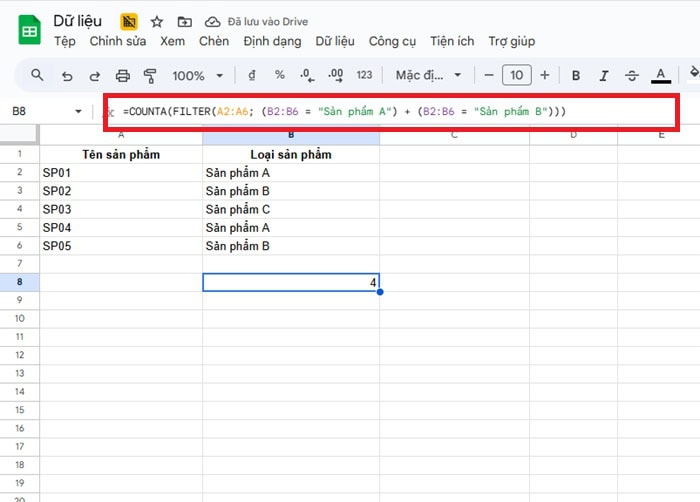Click the saved to Drive cloud icon

[212, 21]
